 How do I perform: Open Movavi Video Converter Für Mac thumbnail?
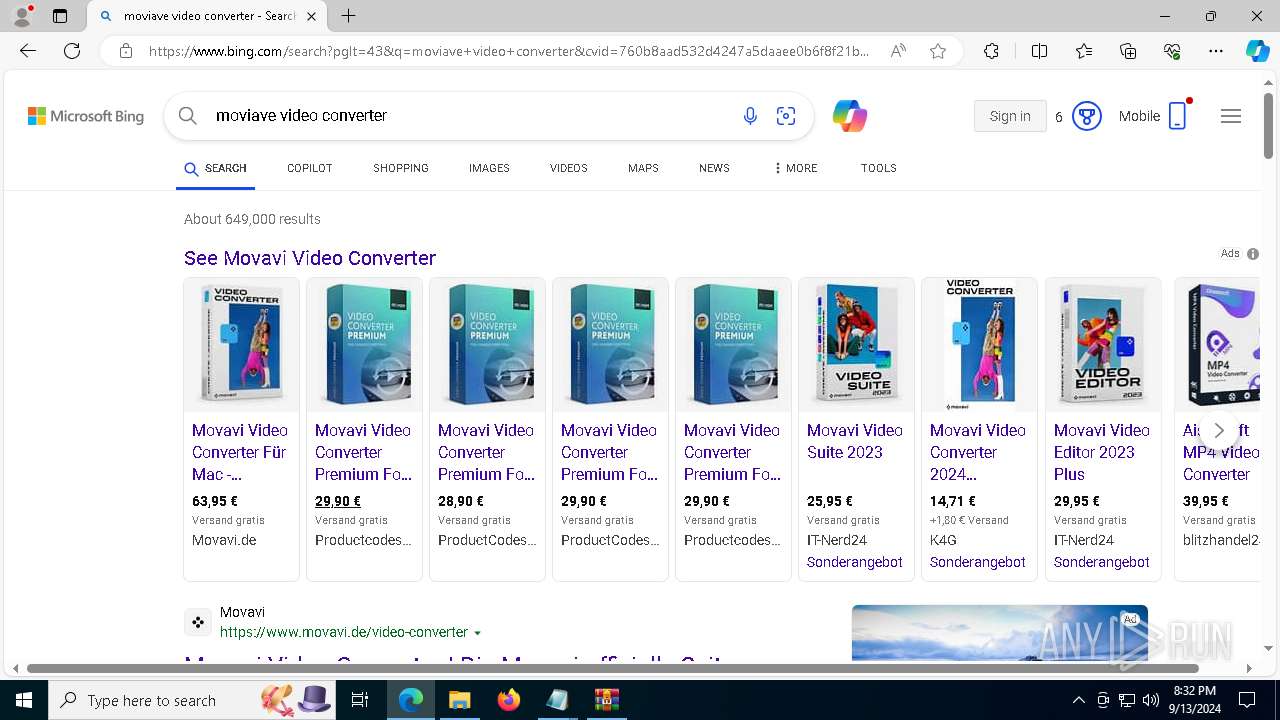(x=241, y=345)
